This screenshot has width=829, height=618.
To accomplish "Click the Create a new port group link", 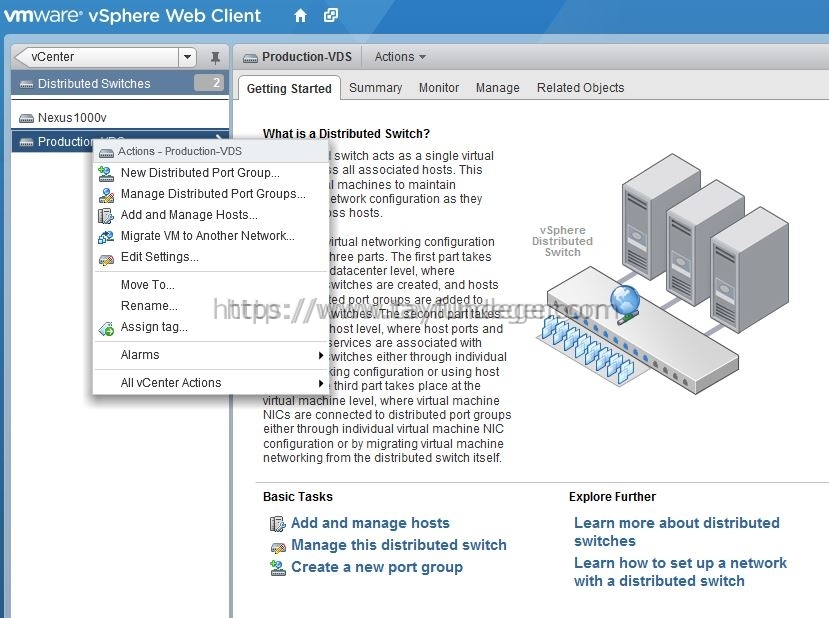I will (x=377, y=567).
